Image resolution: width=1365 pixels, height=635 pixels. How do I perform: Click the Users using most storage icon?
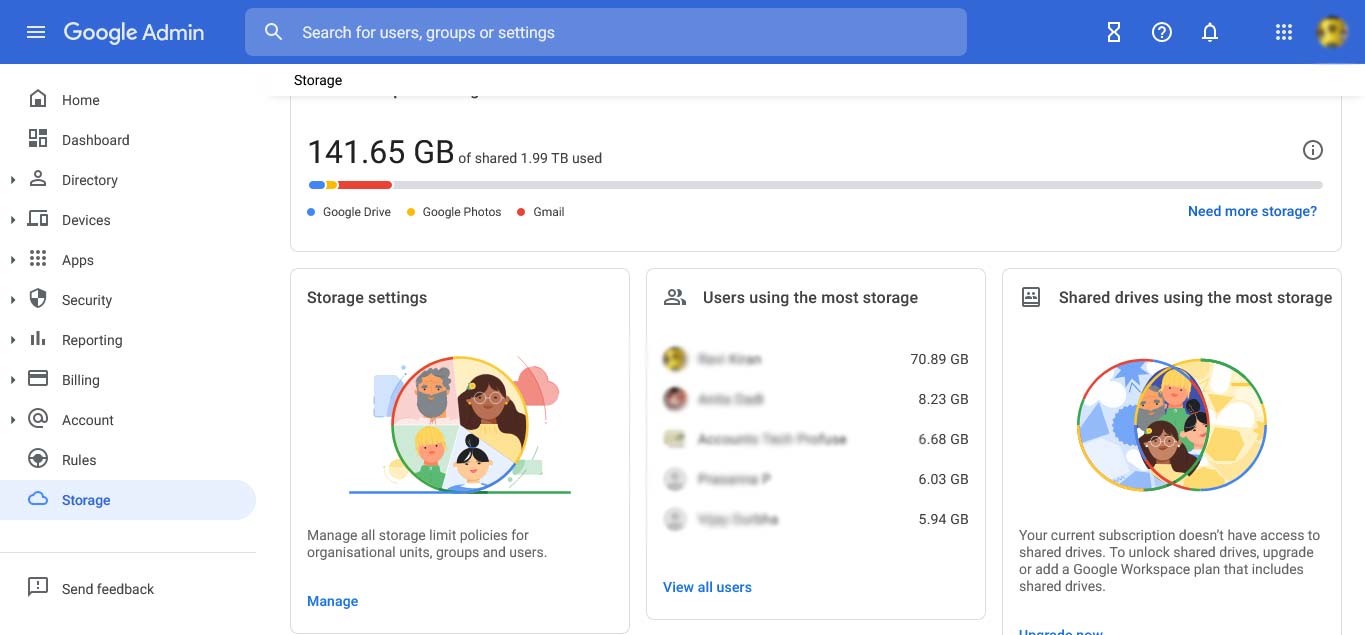click(674, 296)
